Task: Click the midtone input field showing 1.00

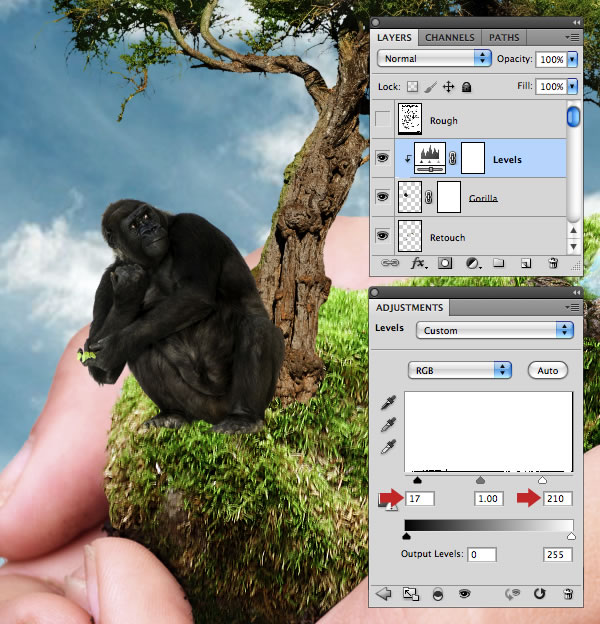Action: [x=489, y=499]
